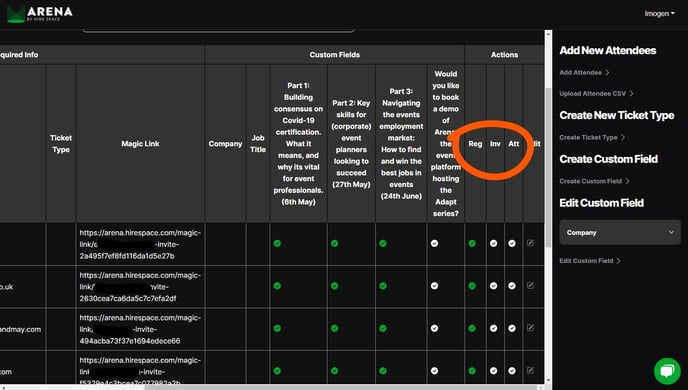Click demo column white check in 494acba73f37e1694edece66 row

(434, 328)
